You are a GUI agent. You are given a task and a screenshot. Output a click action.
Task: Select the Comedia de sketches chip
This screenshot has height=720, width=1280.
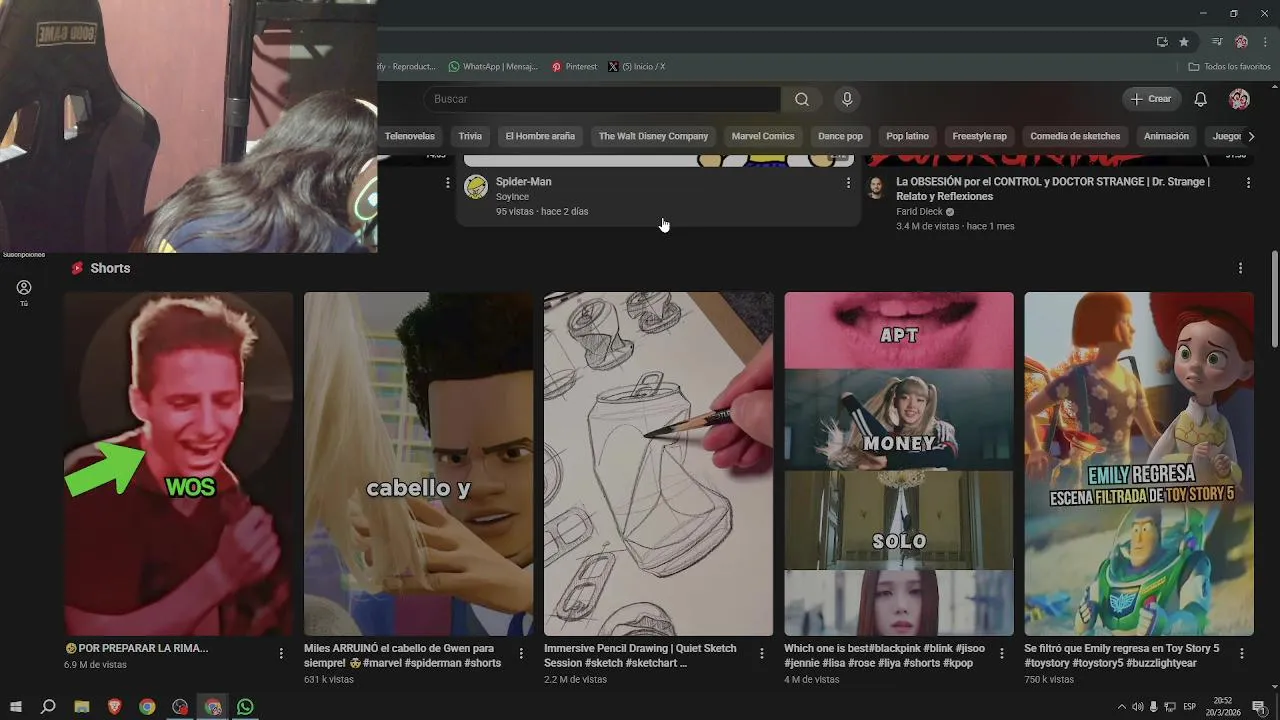1075,136
